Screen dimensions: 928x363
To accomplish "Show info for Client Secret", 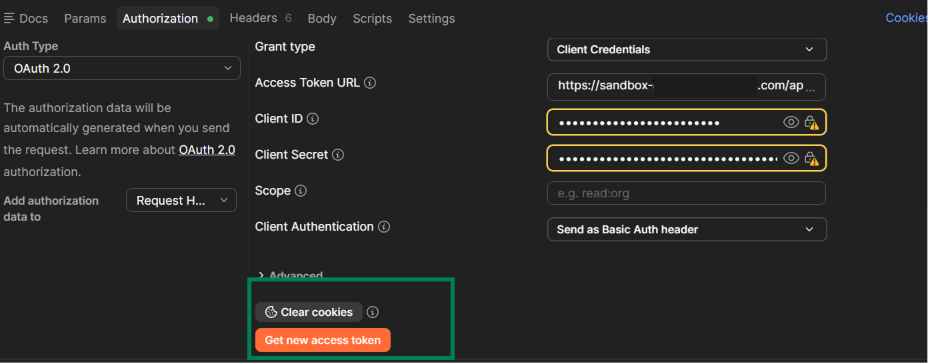I will coord(338,155).
